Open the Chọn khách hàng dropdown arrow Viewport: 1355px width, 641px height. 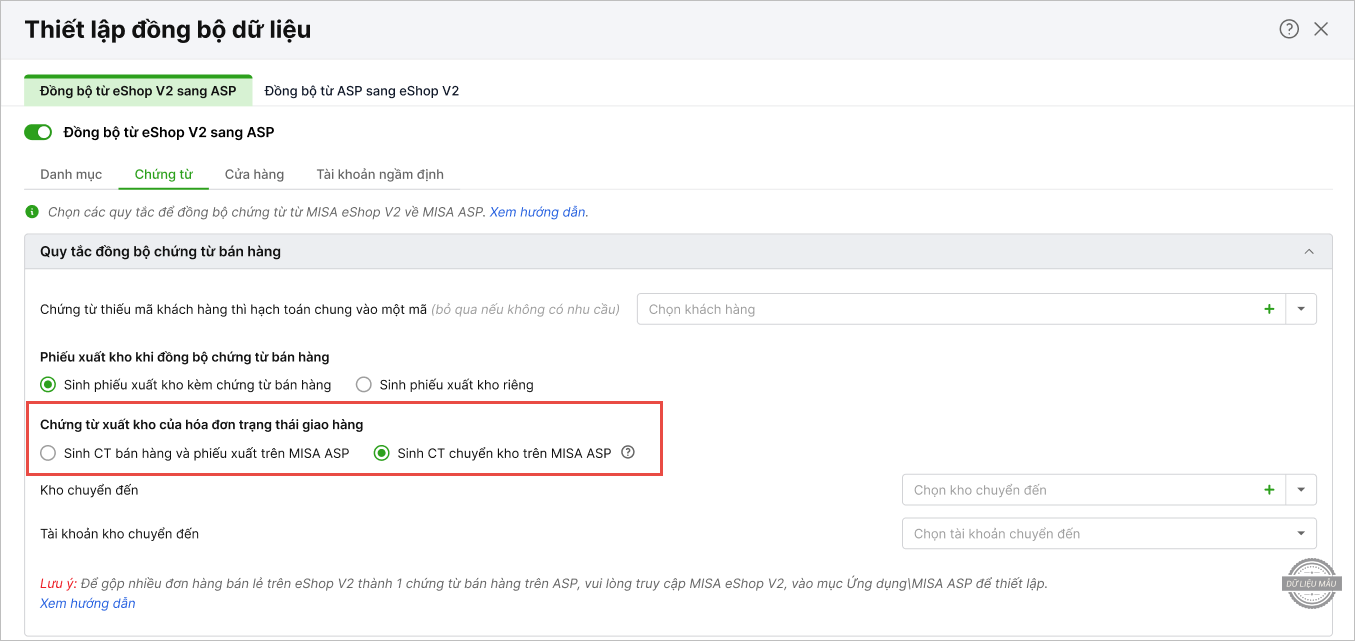pos(1301,309)
